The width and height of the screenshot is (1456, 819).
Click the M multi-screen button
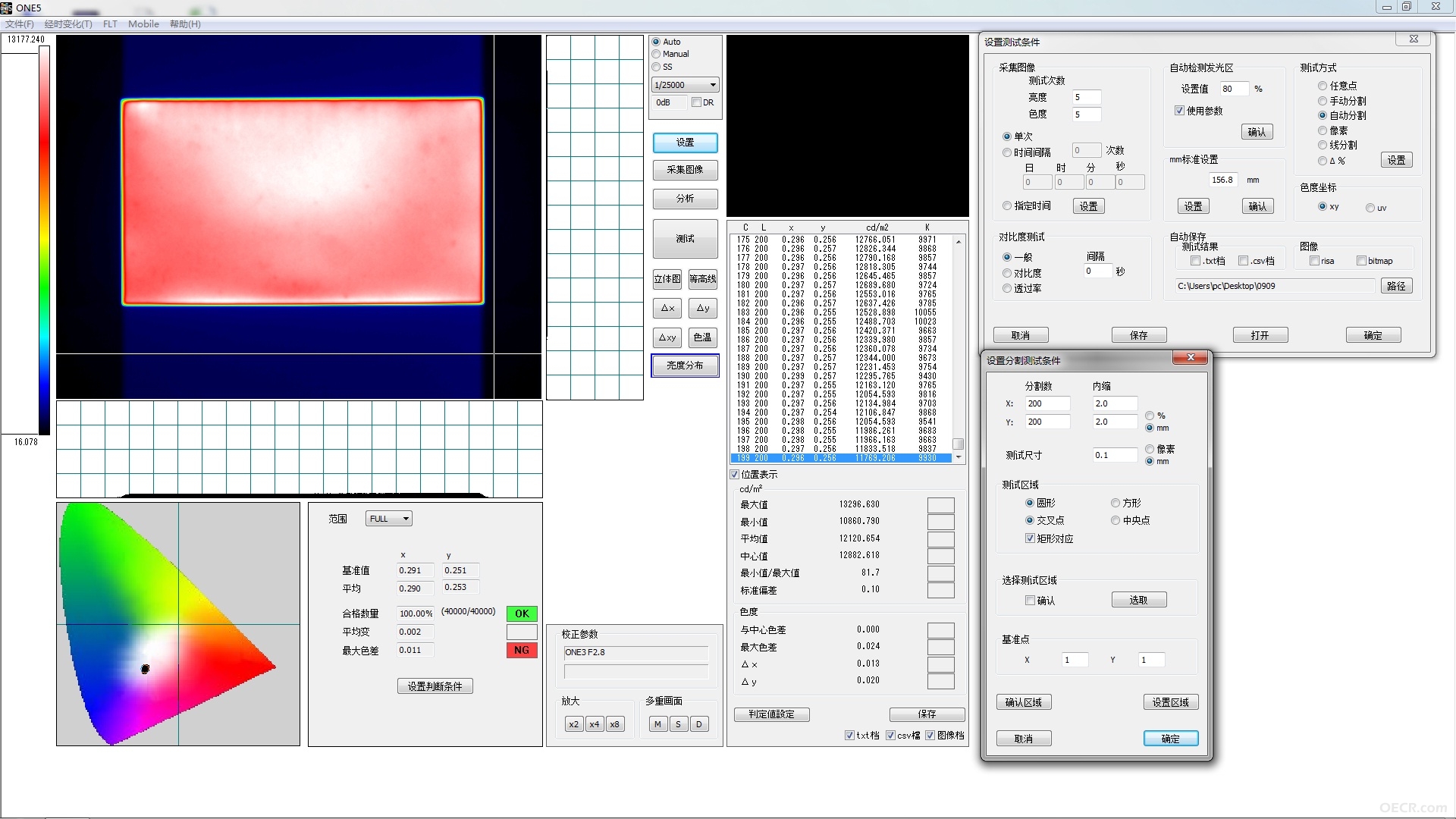pyautogui.click(x=657, y=724)
